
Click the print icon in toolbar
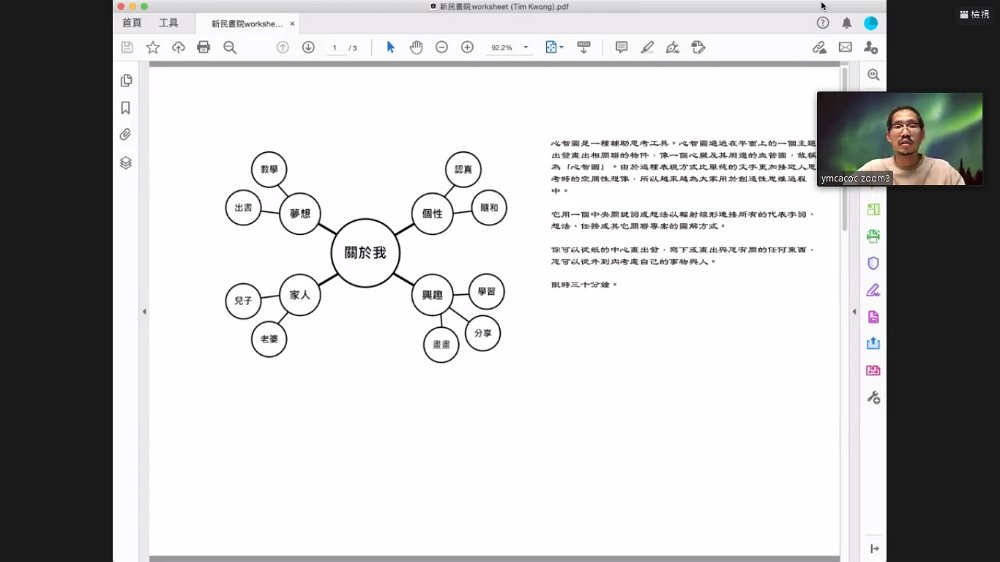tap(203, 47)
